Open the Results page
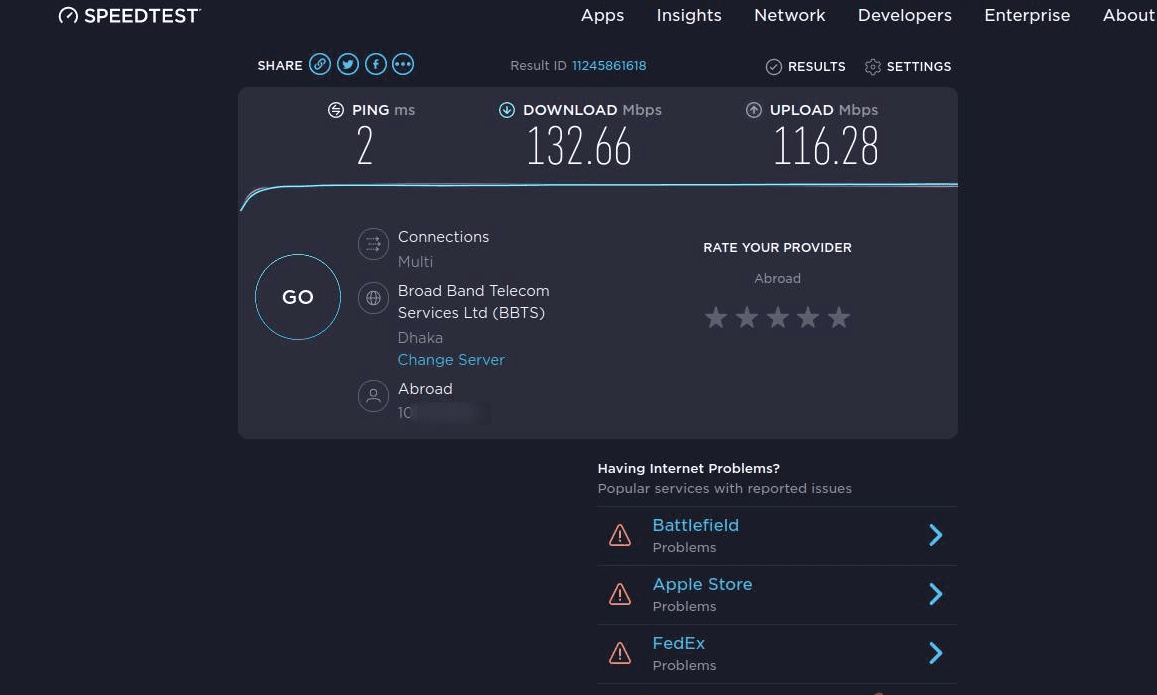 click(805, 67)
